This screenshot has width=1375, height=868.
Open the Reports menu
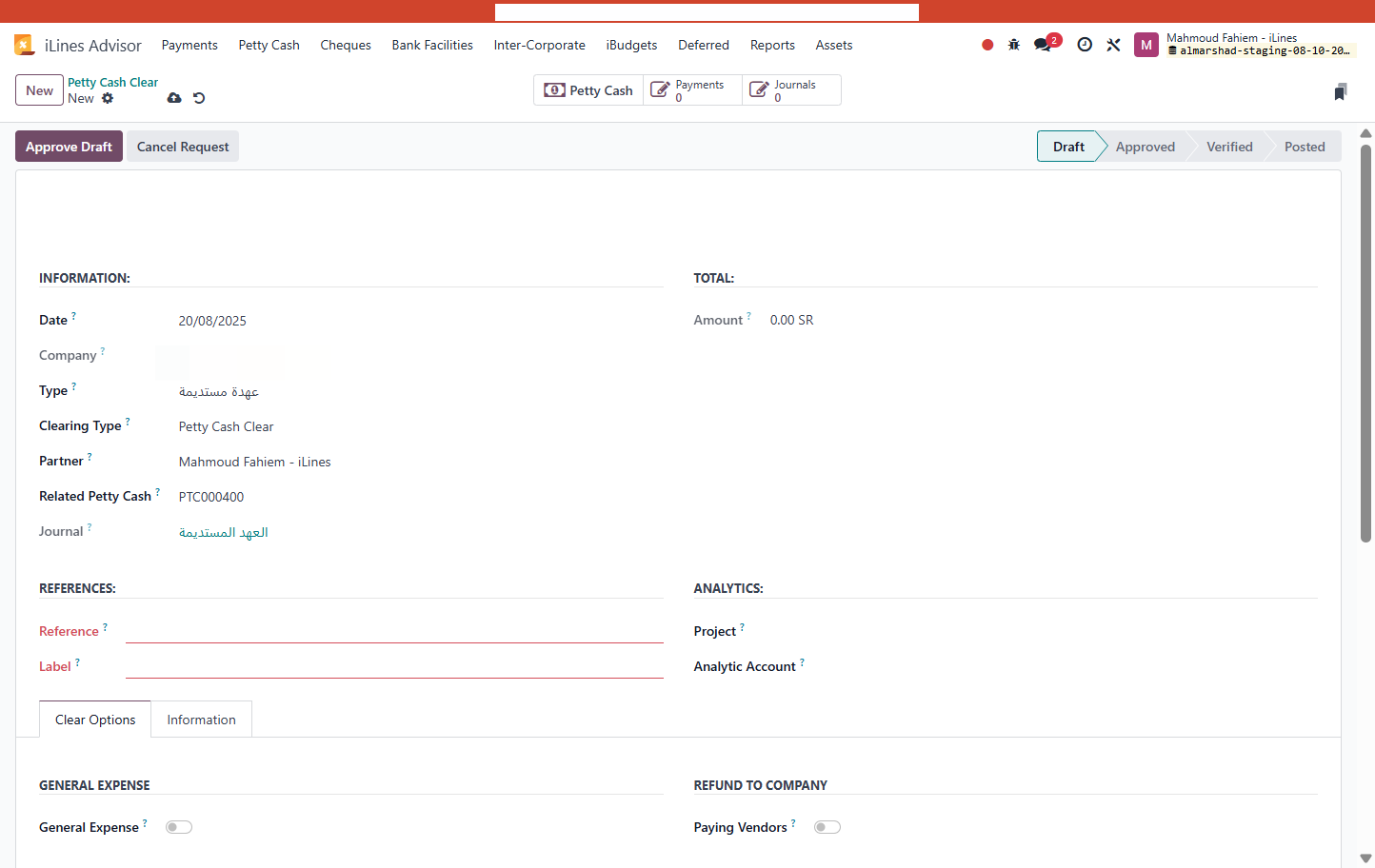tap(772, 45)
